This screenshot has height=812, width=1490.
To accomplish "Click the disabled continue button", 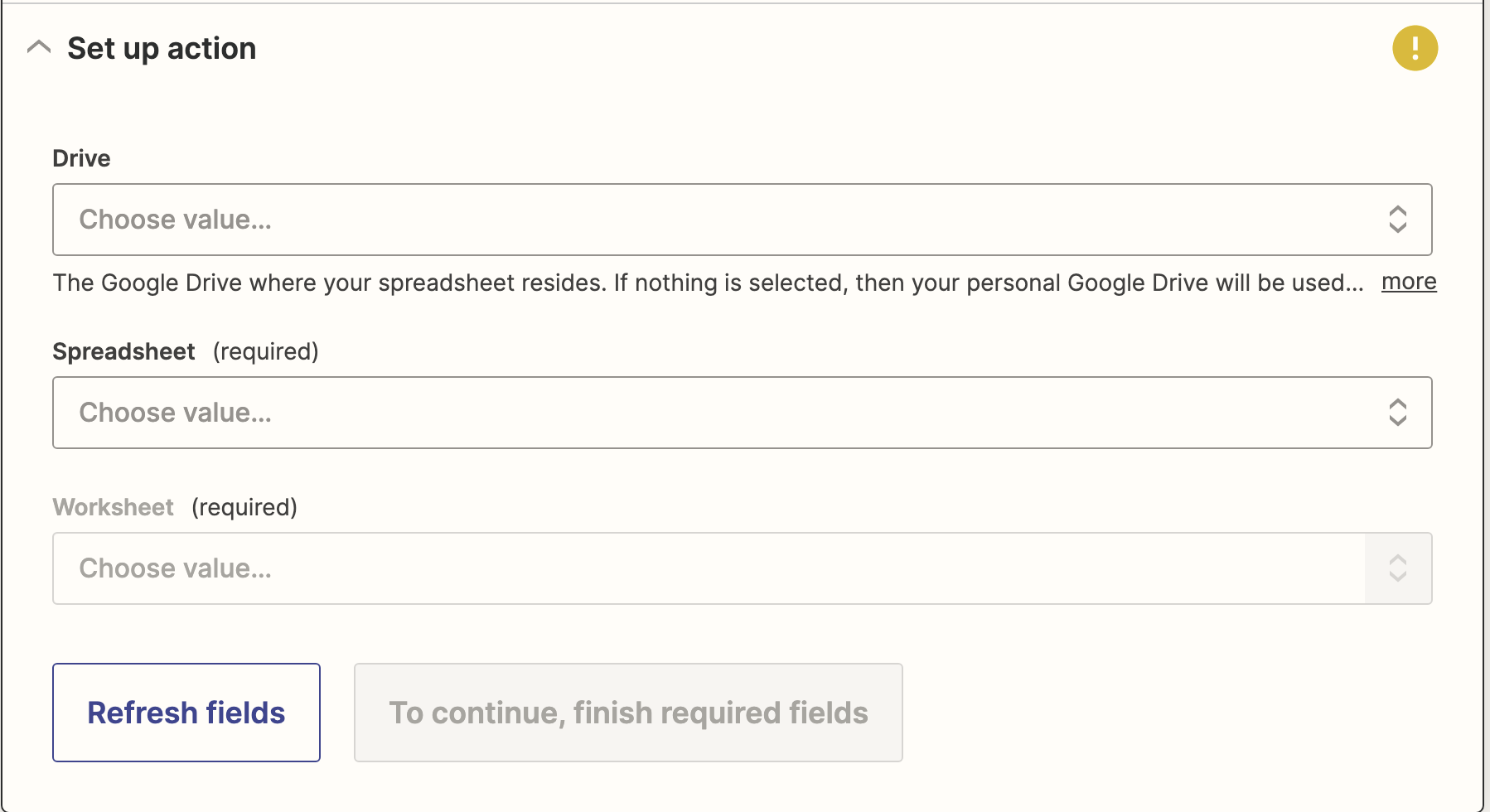I will (x=628, y=713).
